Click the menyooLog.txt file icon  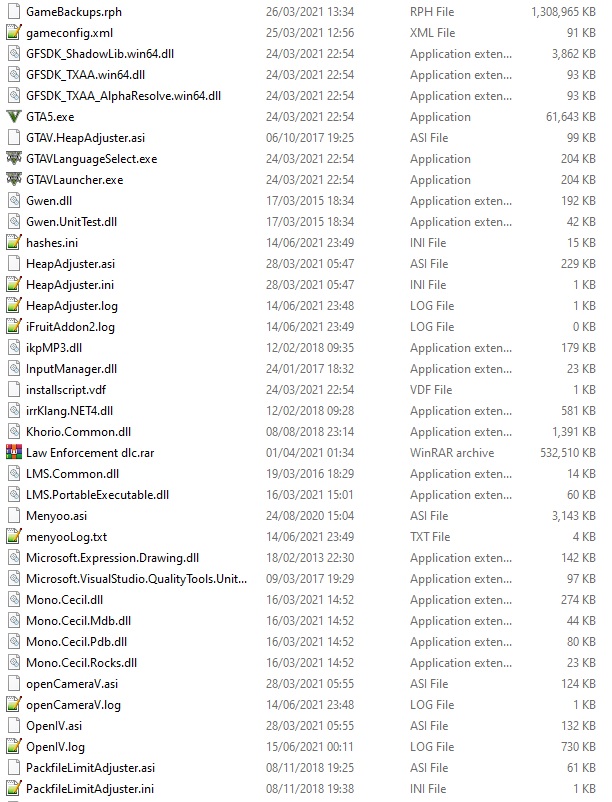(x=14, y=537)
